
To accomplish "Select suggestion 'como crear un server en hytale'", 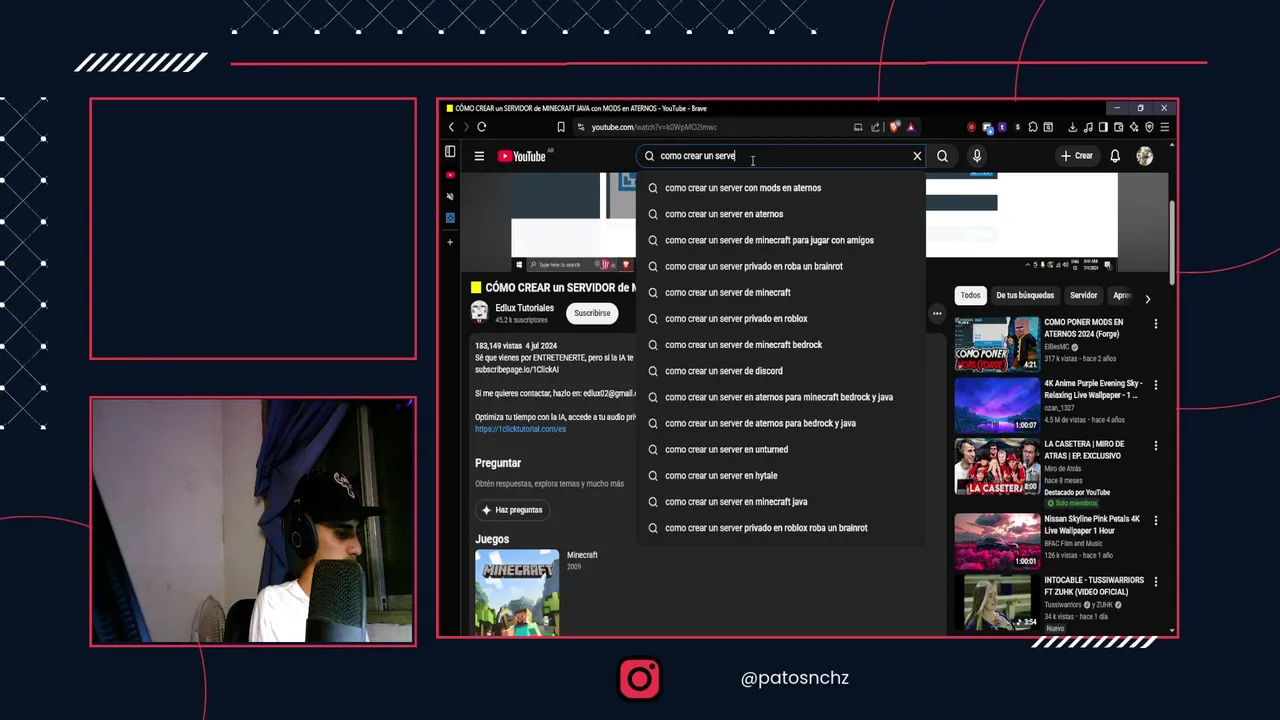I will (x=780, y=476).
